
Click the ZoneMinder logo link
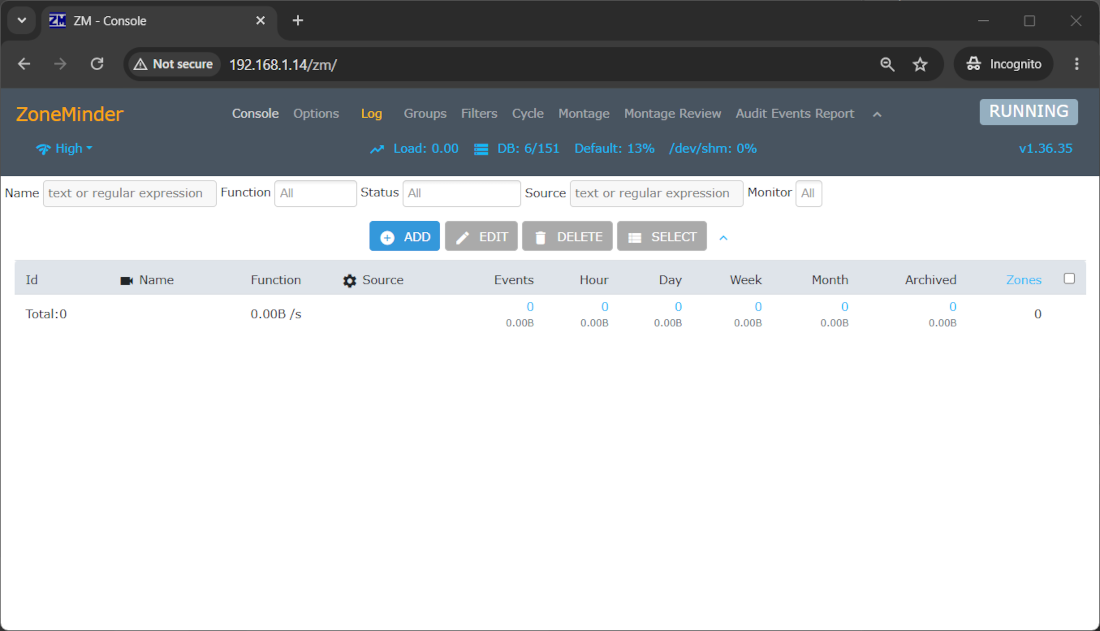pos(69,114)
